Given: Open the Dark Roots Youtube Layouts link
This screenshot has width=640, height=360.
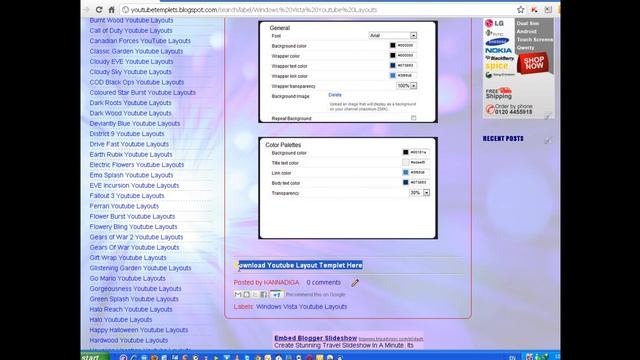Looking at the screenshot, I should pyautogui.click(x=130, y=103).
